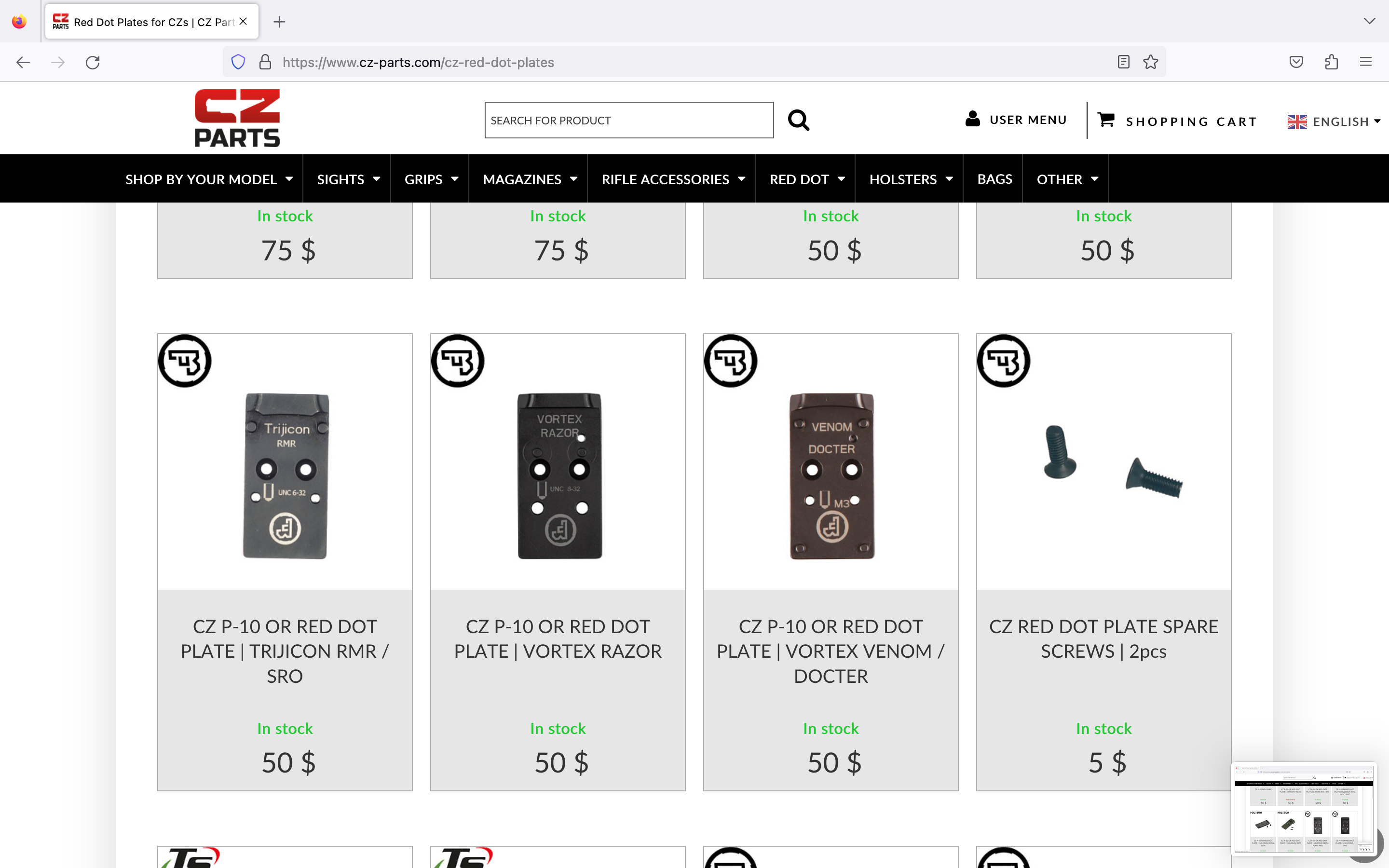The width and height of the screenshot is (1389, 868).
Task: Open the extensions puzzle icon
Action: 1332,62
